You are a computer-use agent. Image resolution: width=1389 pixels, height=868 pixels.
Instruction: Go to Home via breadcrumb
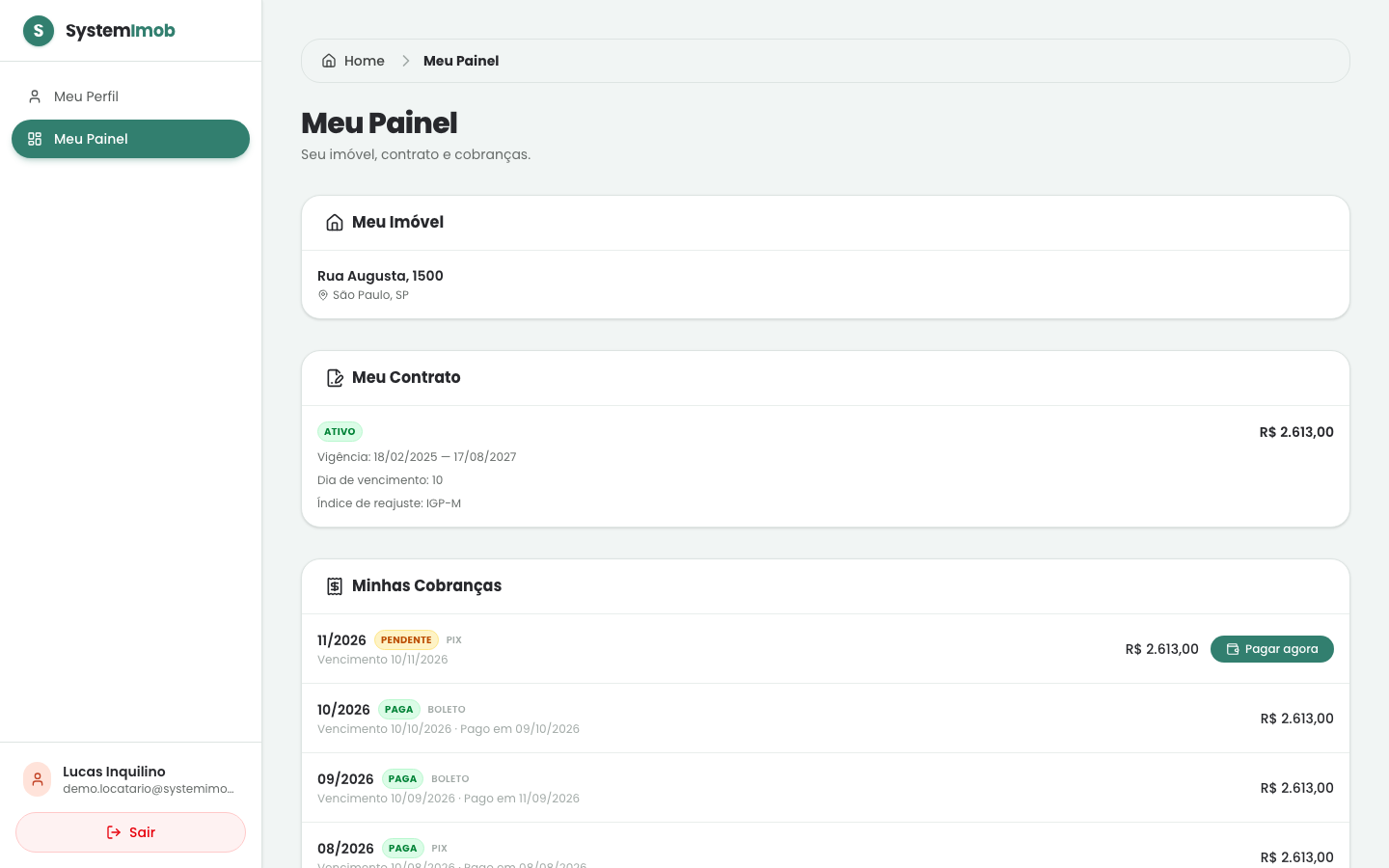[x=353, y=61]
